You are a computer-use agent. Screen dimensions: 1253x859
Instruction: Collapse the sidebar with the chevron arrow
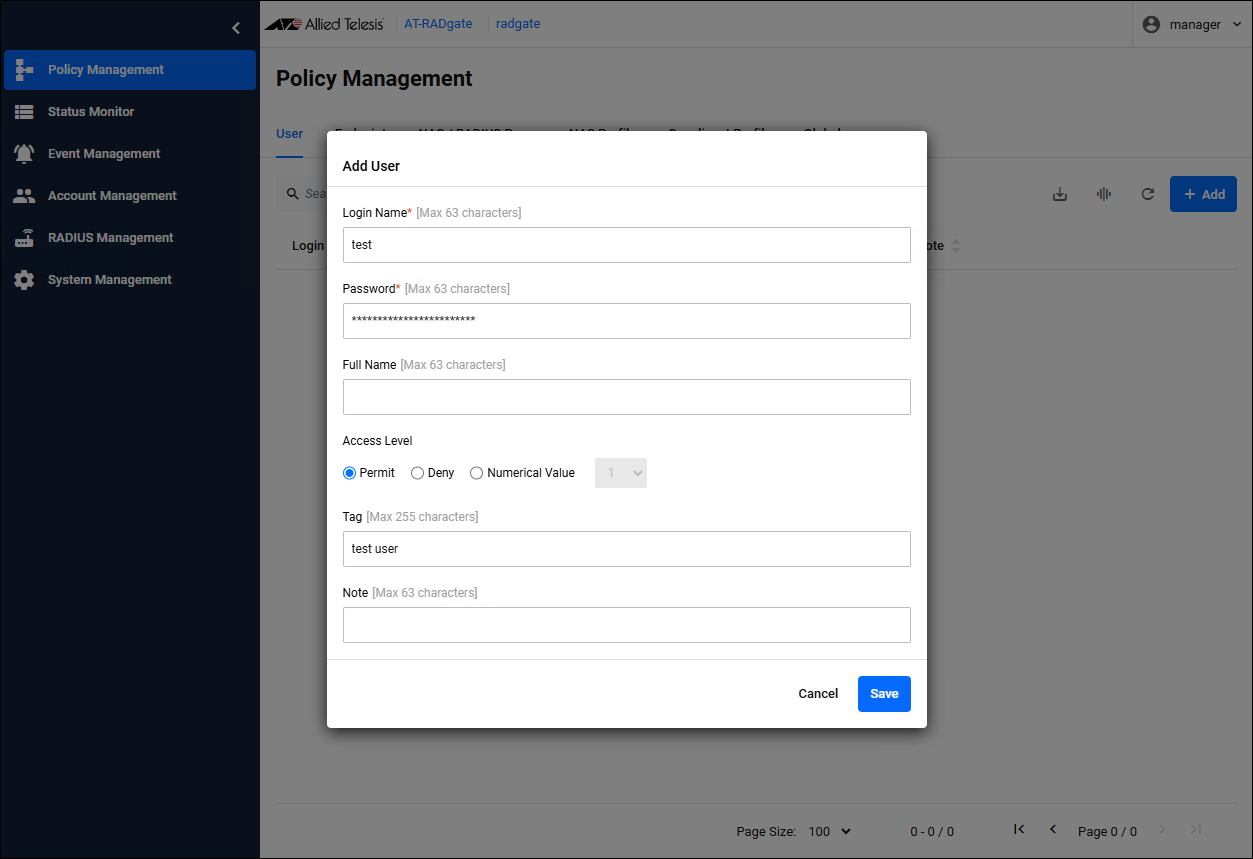click(236, 28)
